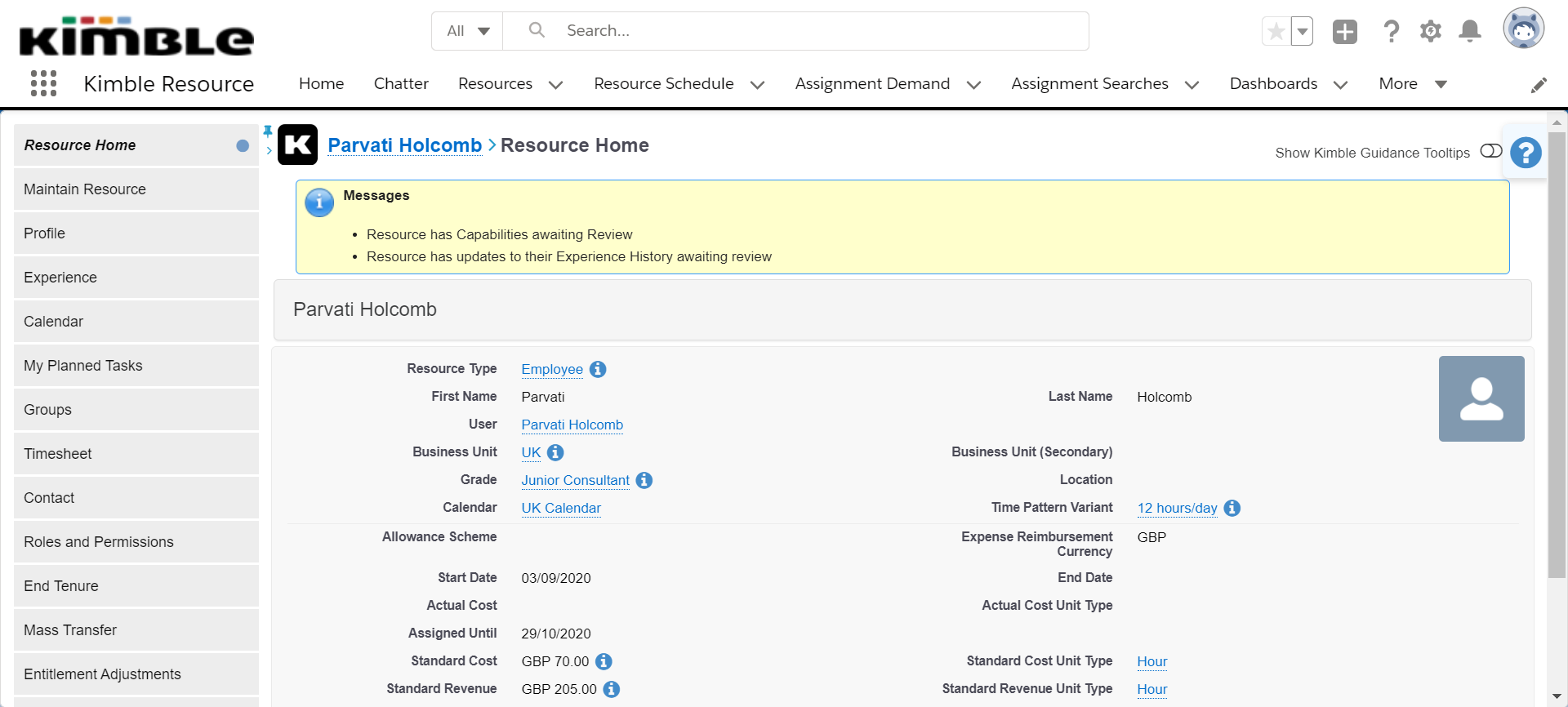Open the setup gear icon

coord(1431,32)
